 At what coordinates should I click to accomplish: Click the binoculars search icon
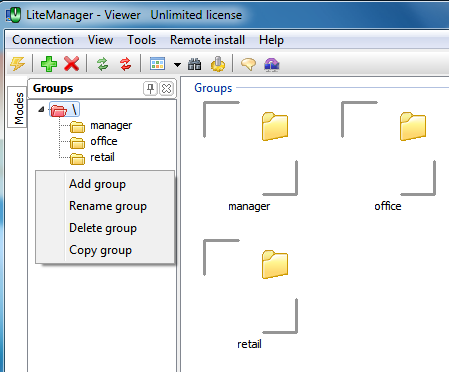(195, 64)
